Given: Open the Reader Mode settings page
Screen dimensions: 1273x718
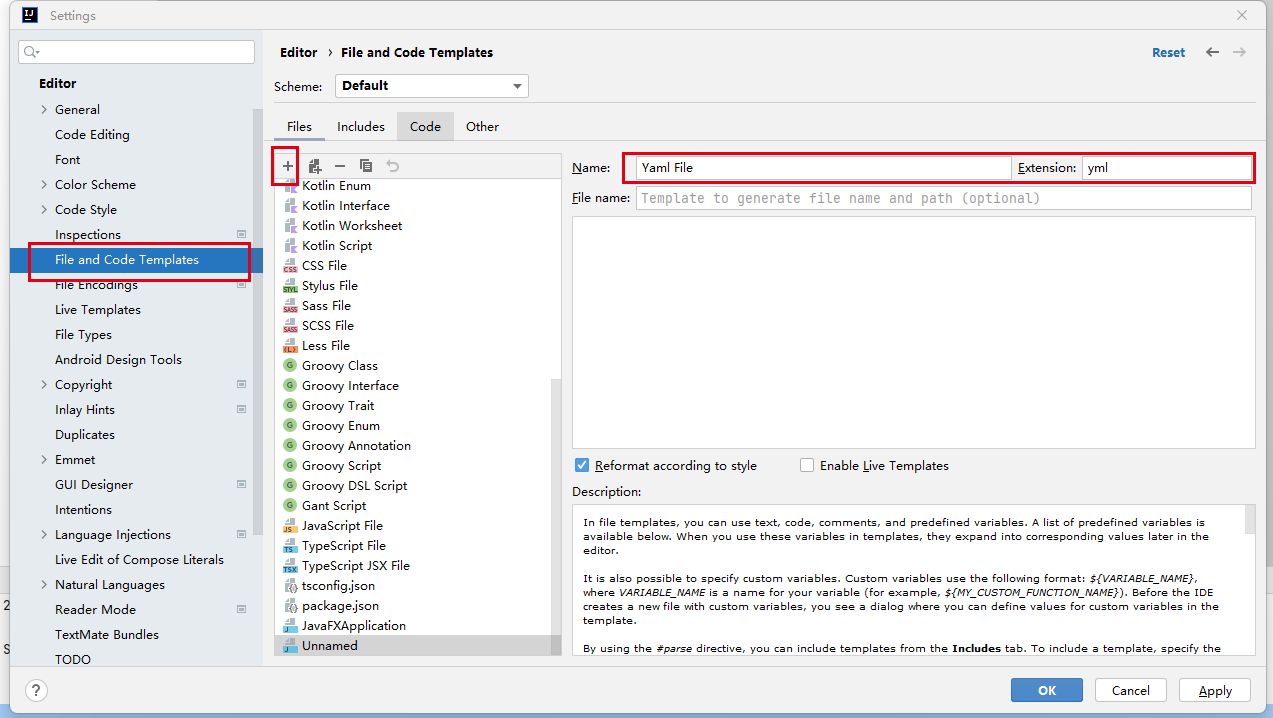Looking at the screenshot, I should tap(95, 610).
